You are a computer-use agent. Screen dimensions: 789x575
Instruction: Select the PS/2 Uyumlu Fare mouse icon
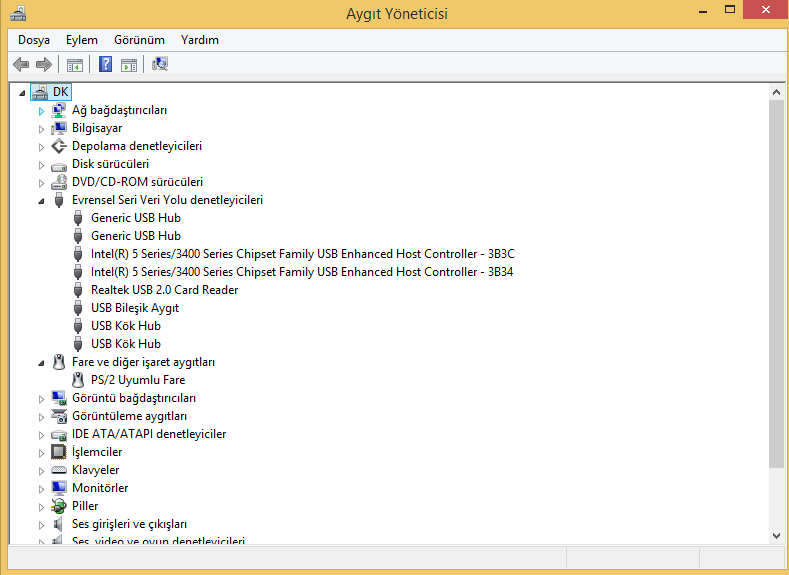(x=78, y=380)
